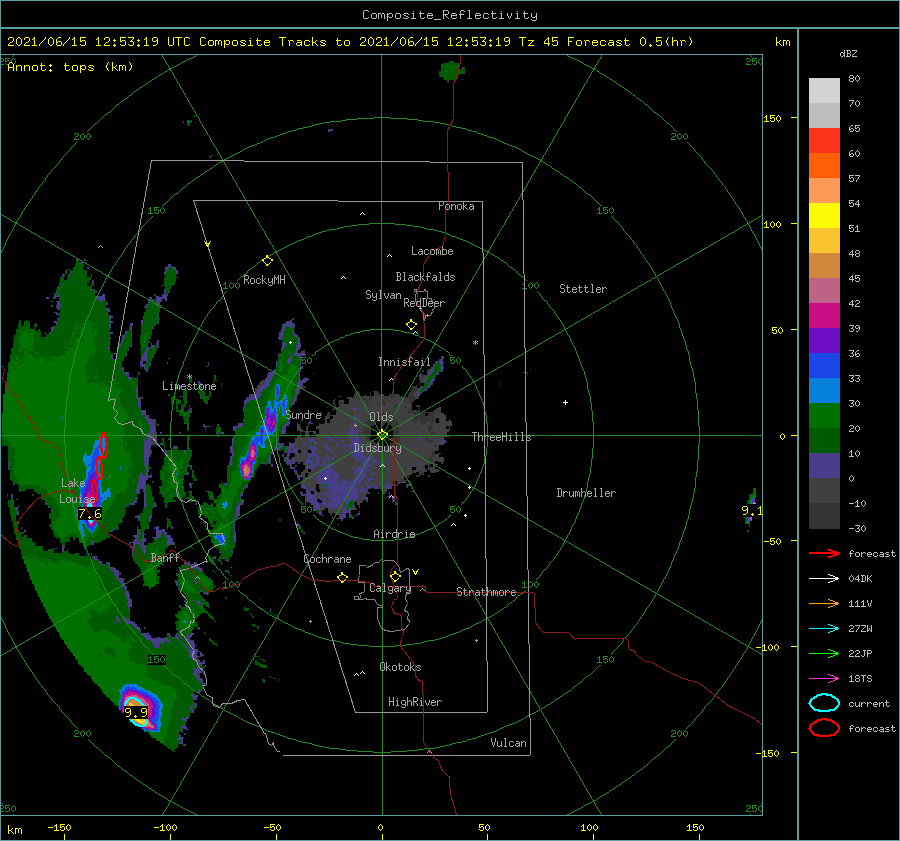Screen dimensions: 900x841
Task: Click the magenta 42 dBZ color swatch
Action: click(x=824, y=316)
